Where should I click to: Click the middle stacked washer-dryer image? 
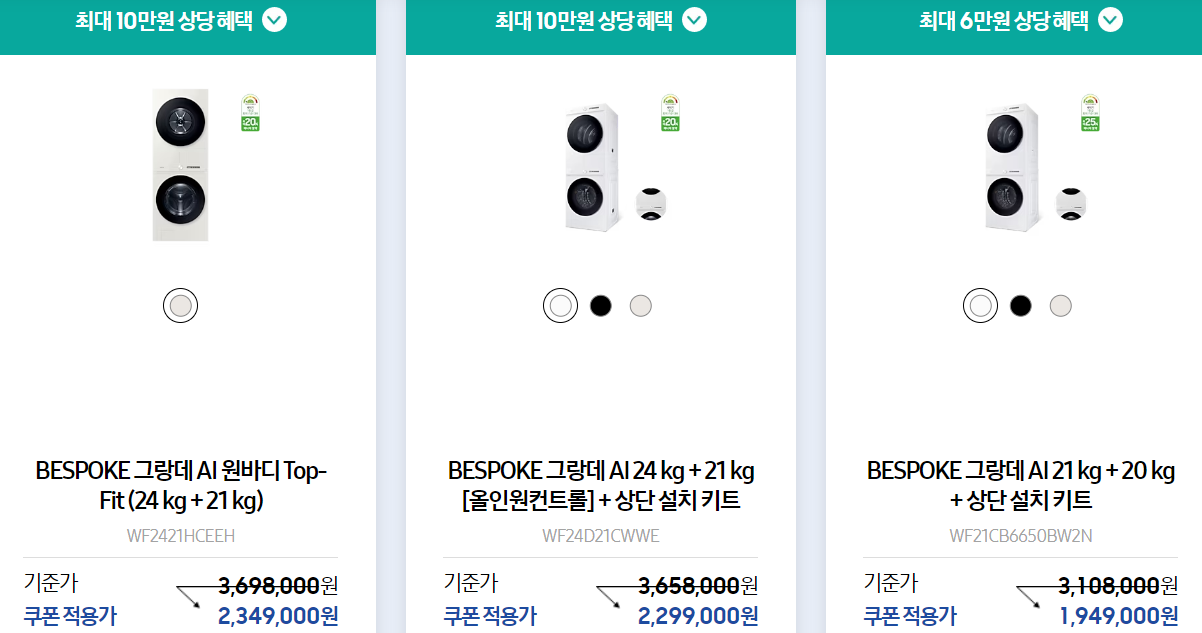[x=588, y=165]
